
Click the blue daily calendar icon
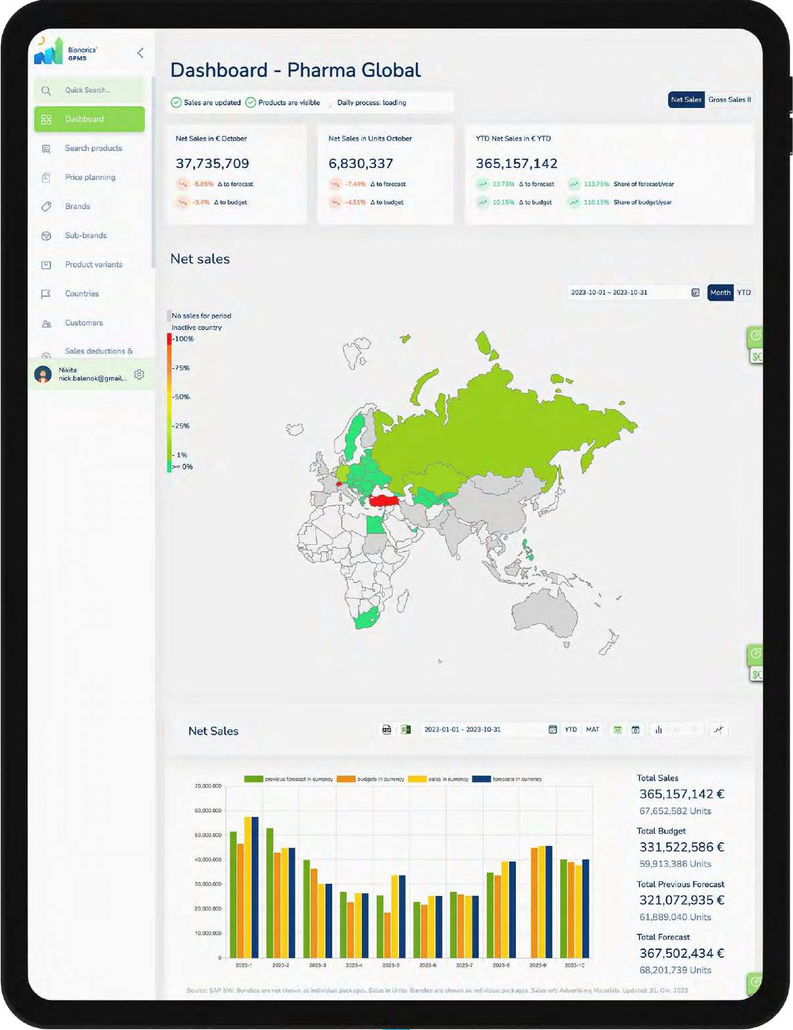pyautogui.click(x=636, y=730)
